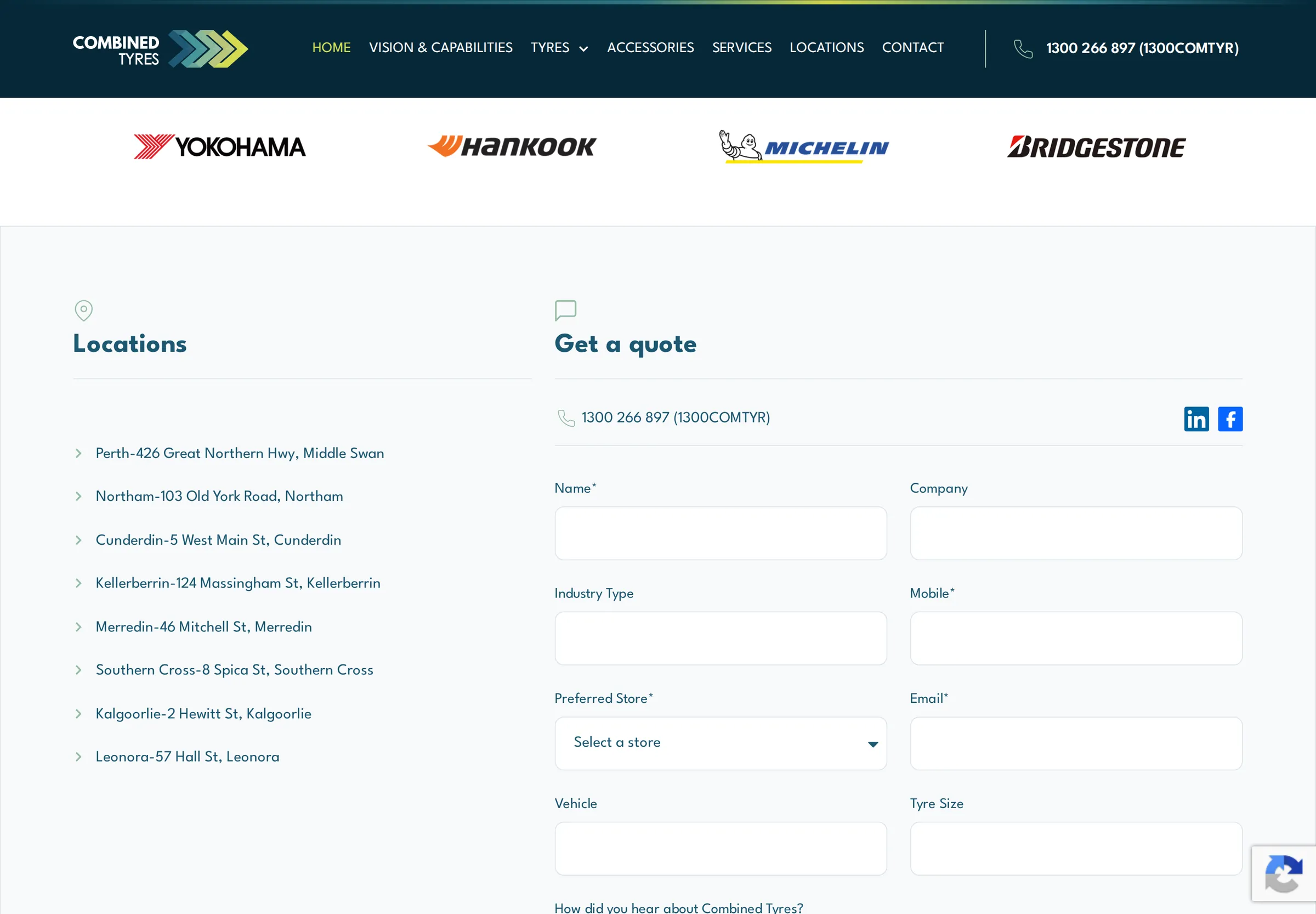
Task: Click the Hankook brand logo
Action: point(512,146)
